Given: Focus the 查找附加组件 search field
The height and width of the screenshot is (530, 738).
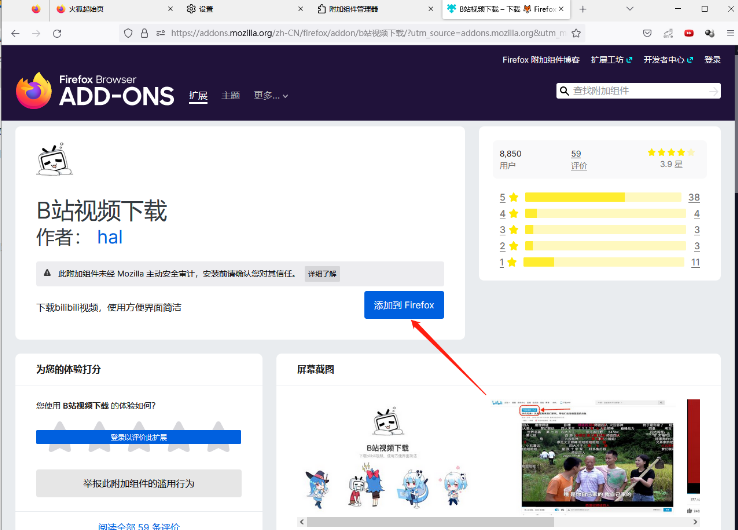Looking at the screenshot, I should (638, 91).
